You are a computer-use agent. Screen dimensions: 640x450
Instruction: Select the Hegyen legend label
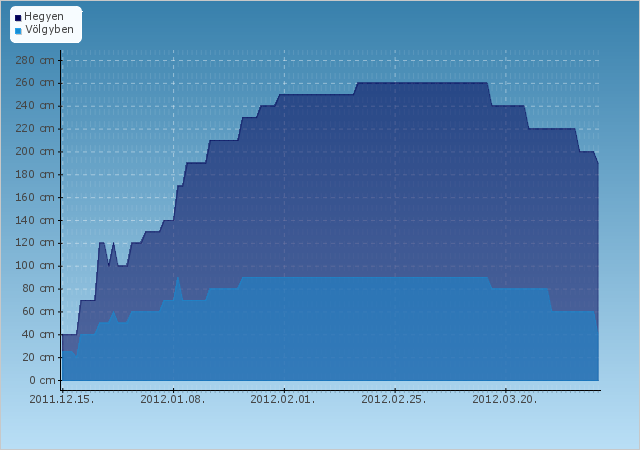[x=44, y=17]
